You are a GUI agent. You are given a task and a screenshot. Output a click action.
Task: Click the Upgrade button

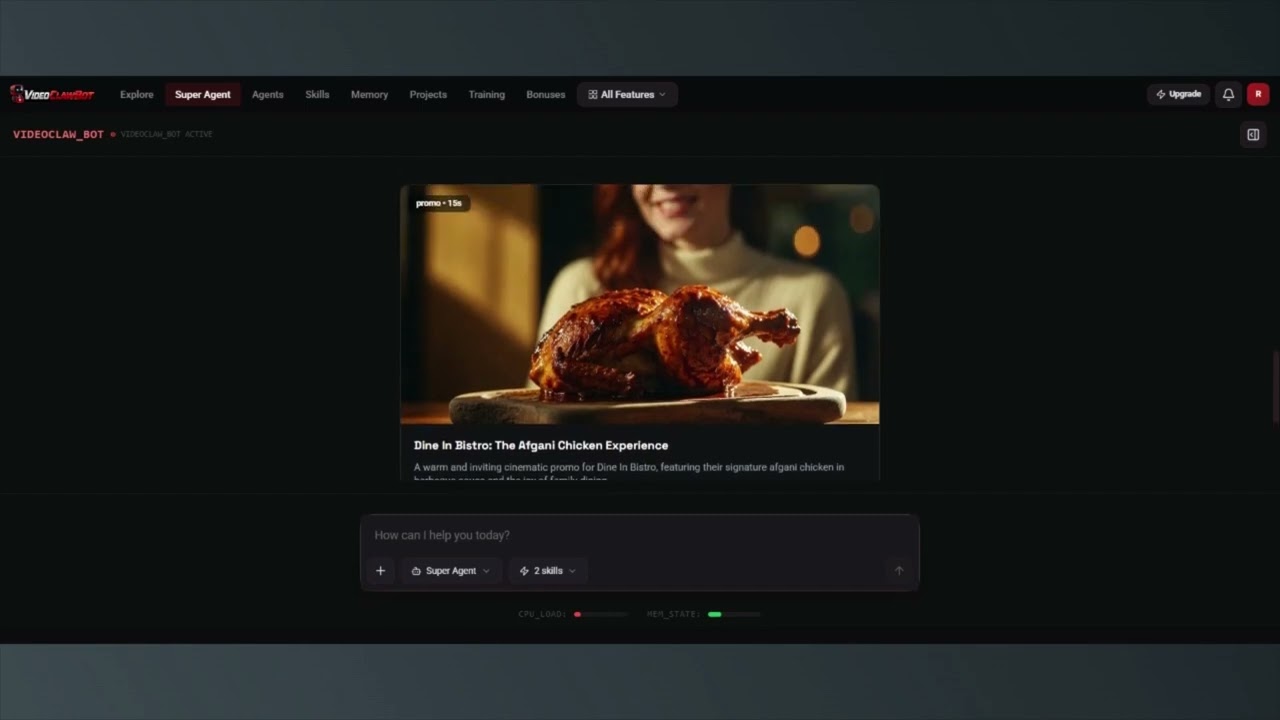tap(1179, 94)
